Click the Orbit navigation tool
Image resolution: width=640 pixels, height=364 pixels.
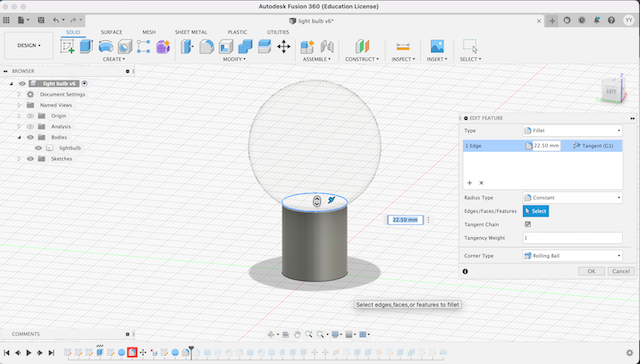coord(271,335)
